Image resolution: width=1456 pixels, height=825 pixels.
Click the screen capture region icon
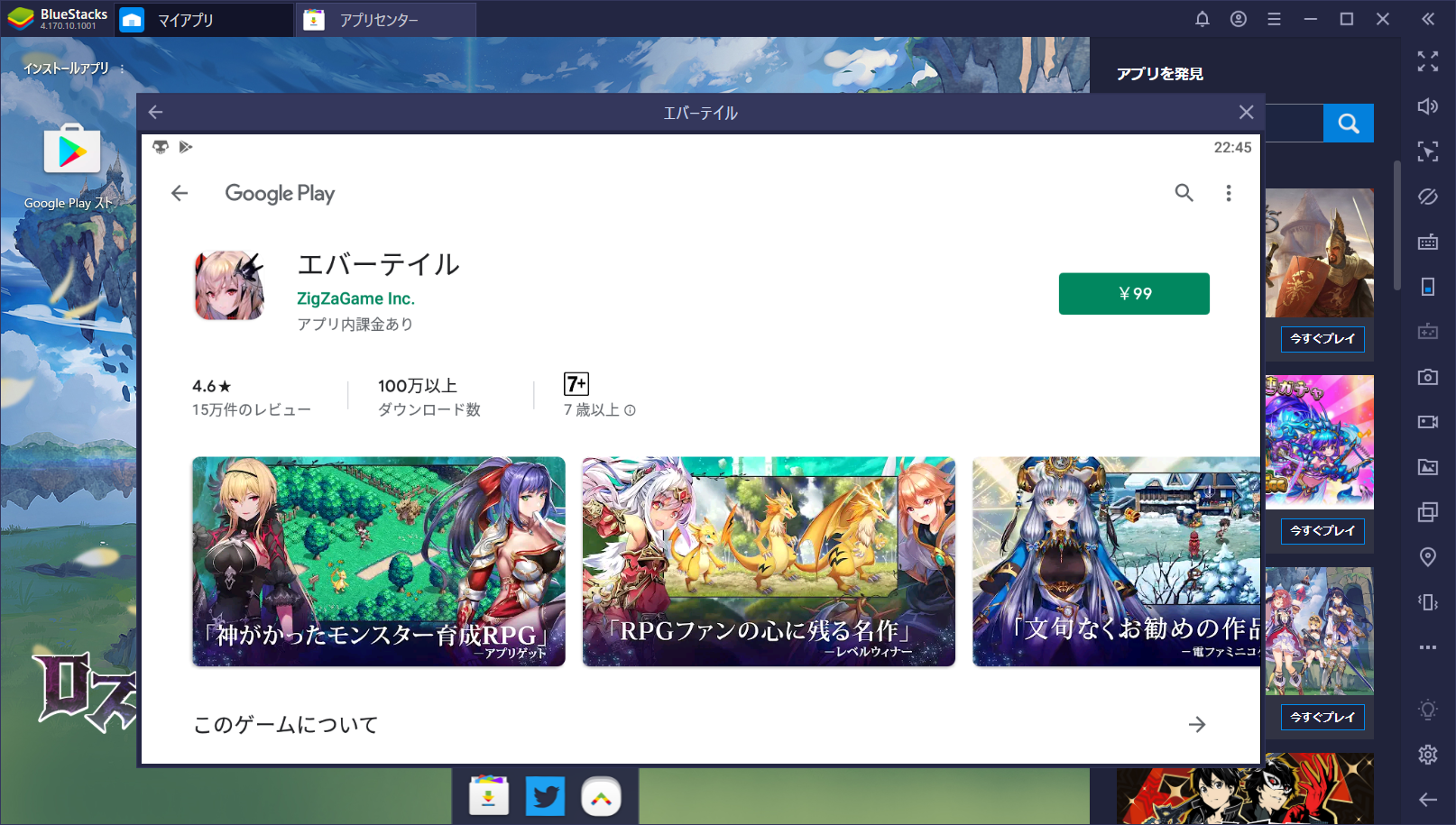1428,151
